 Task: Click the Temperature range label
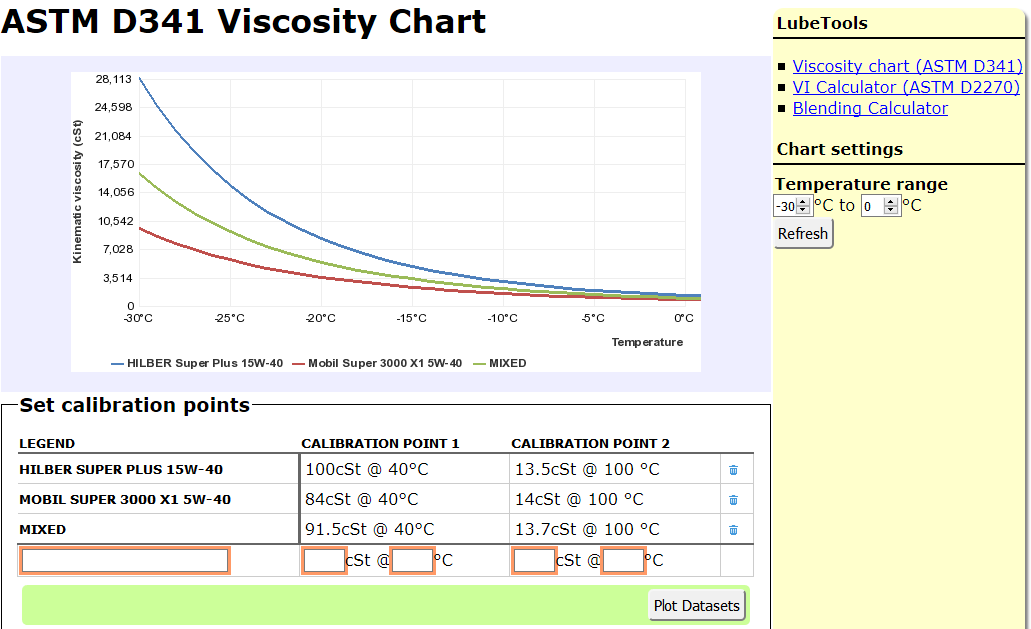coord(861,184)
